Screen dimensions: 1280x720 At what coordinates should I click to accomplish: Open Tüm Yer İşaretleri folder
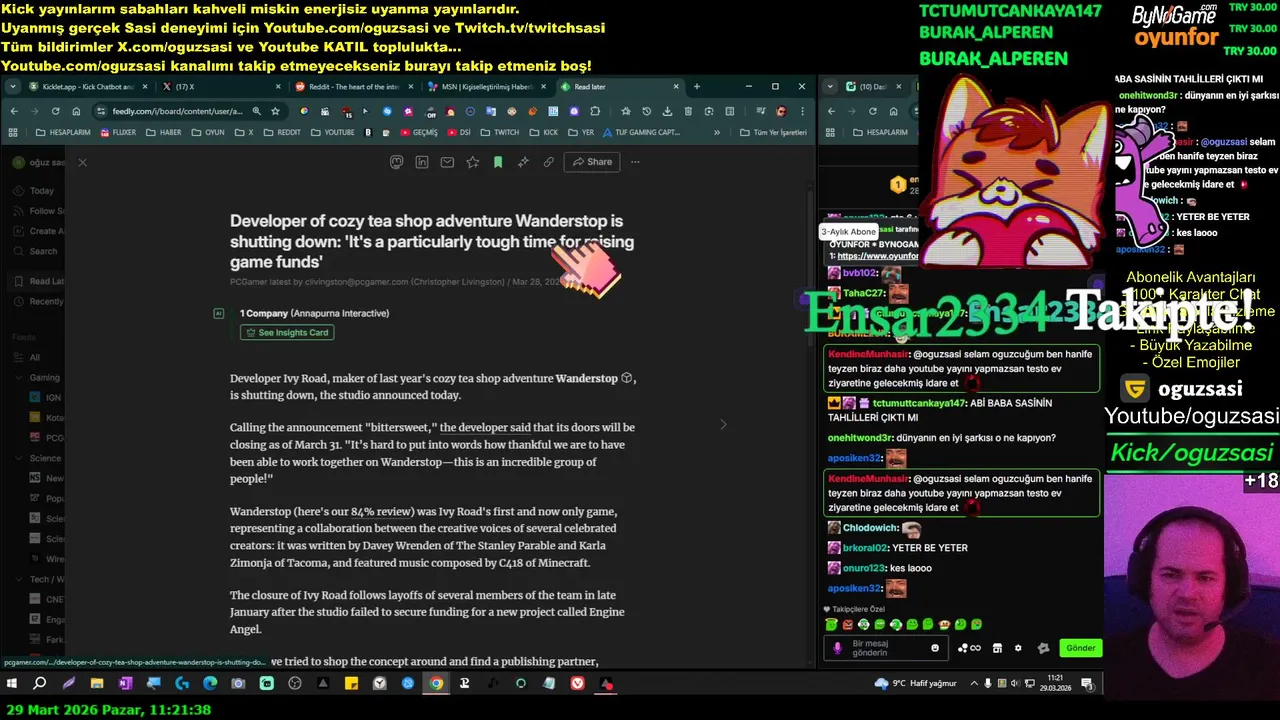click(x=773, y=132)
